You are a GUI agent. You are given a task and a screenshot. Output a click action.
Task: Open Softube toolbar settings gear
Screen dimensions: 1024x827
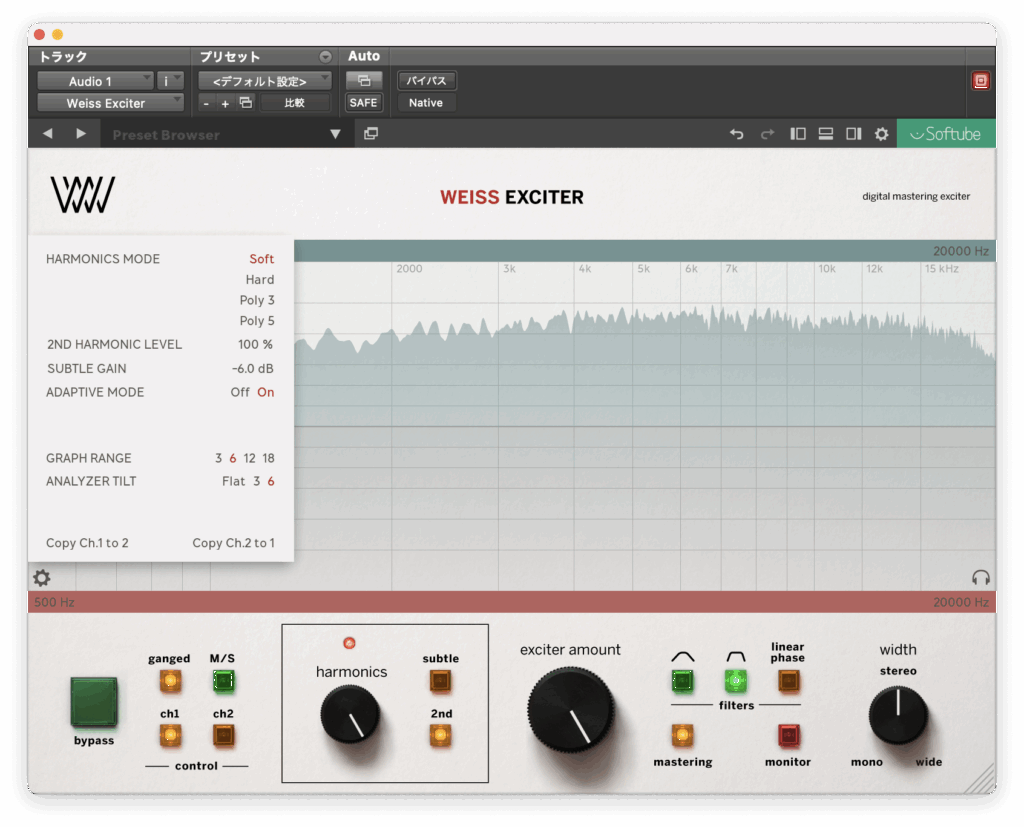[882, 134]
